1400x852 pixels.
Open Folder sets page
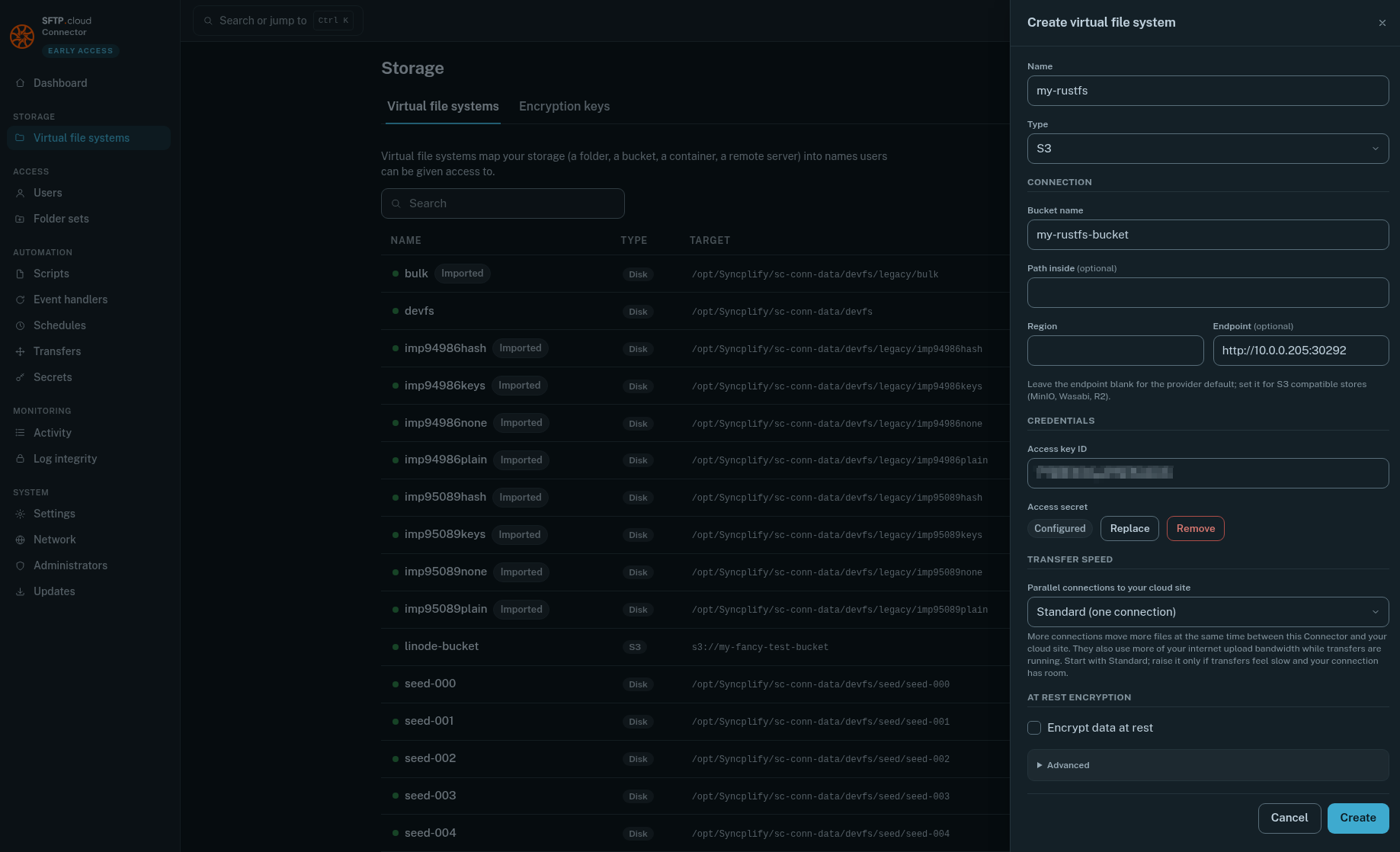(88, 219)
